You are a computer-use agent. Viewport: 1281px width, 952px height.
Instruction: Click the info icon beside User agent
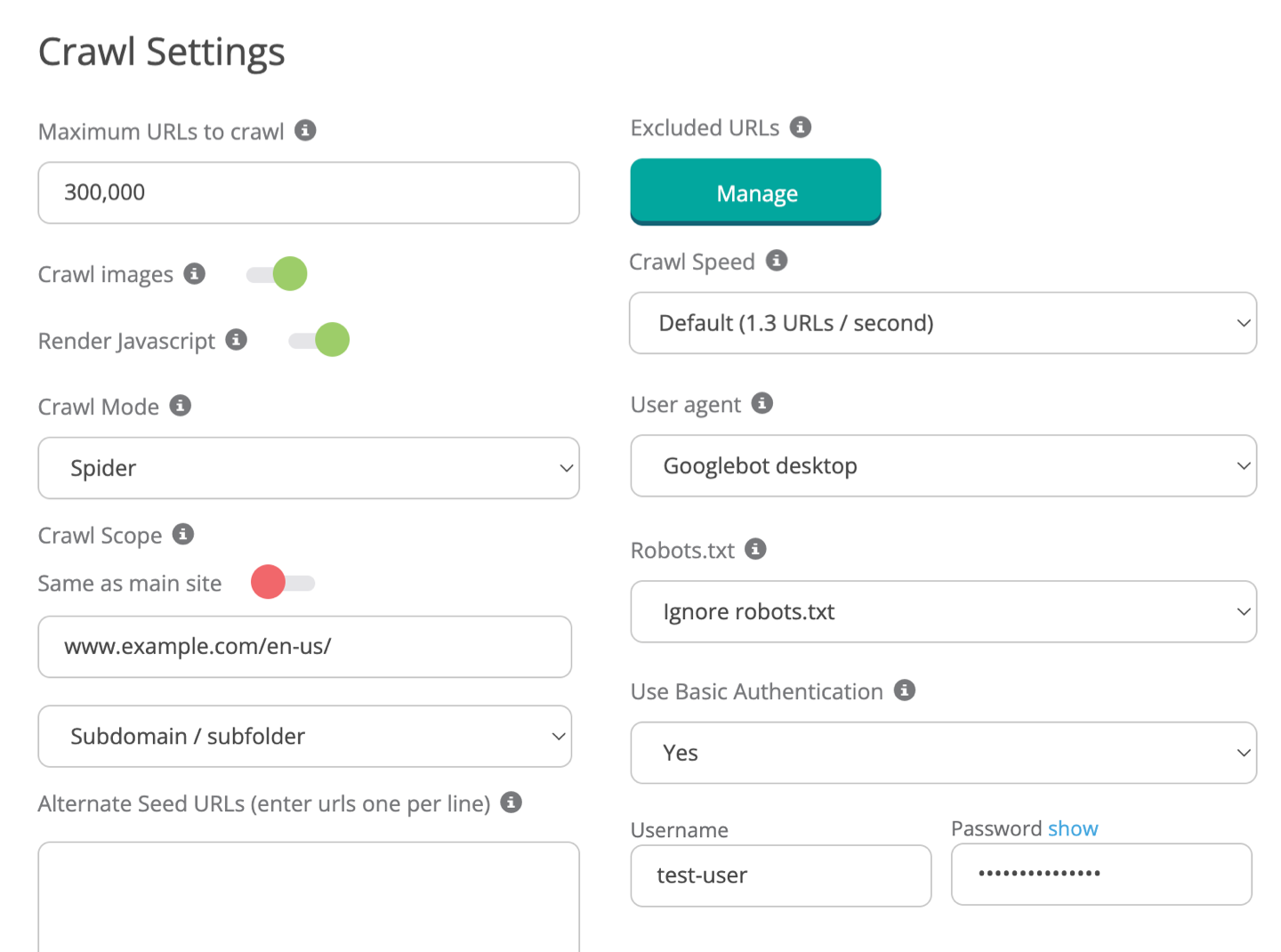pyautogui.click(x=761, y=403)
